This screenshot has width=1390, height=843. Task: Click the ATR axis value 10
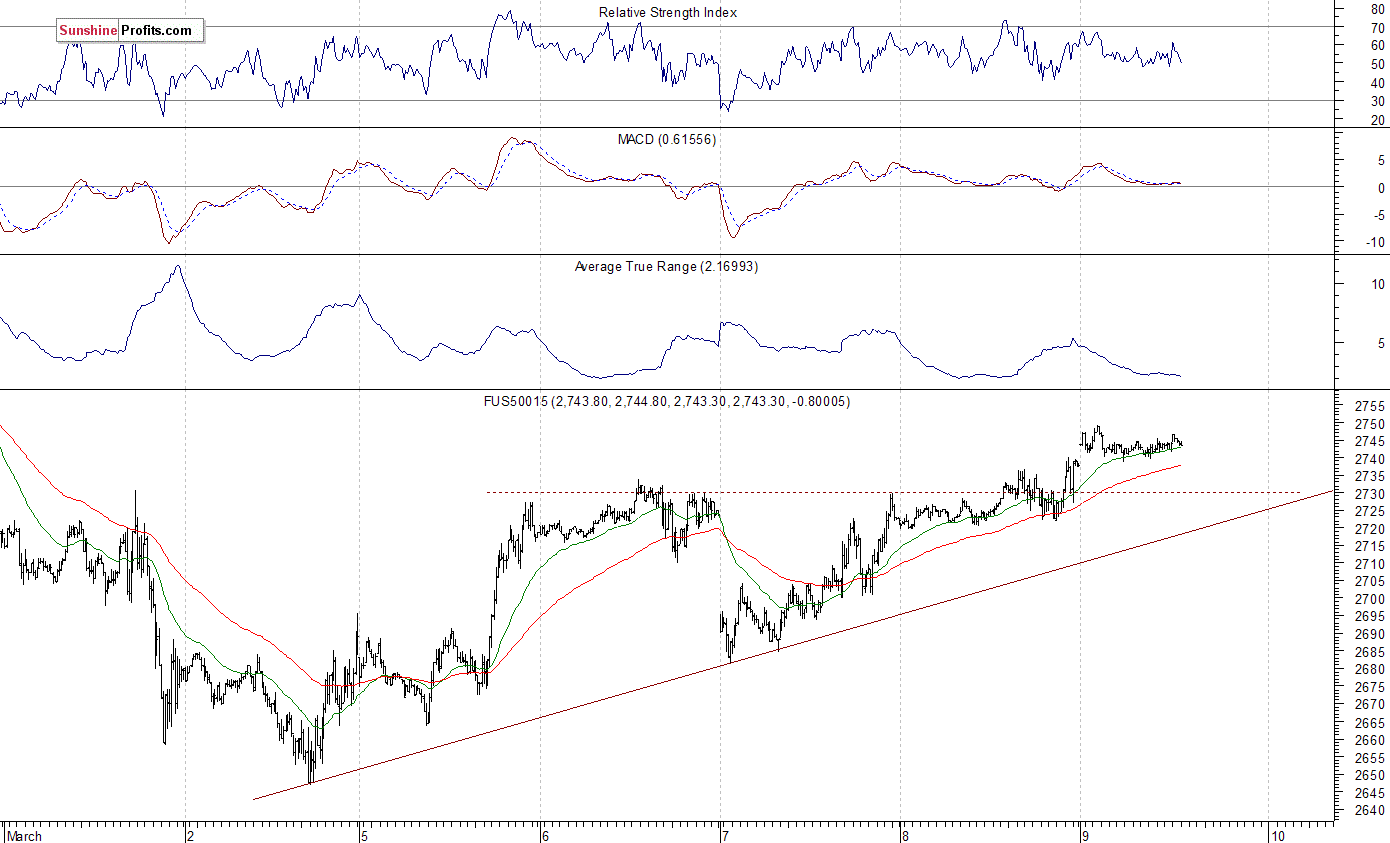pos(1377,285)
